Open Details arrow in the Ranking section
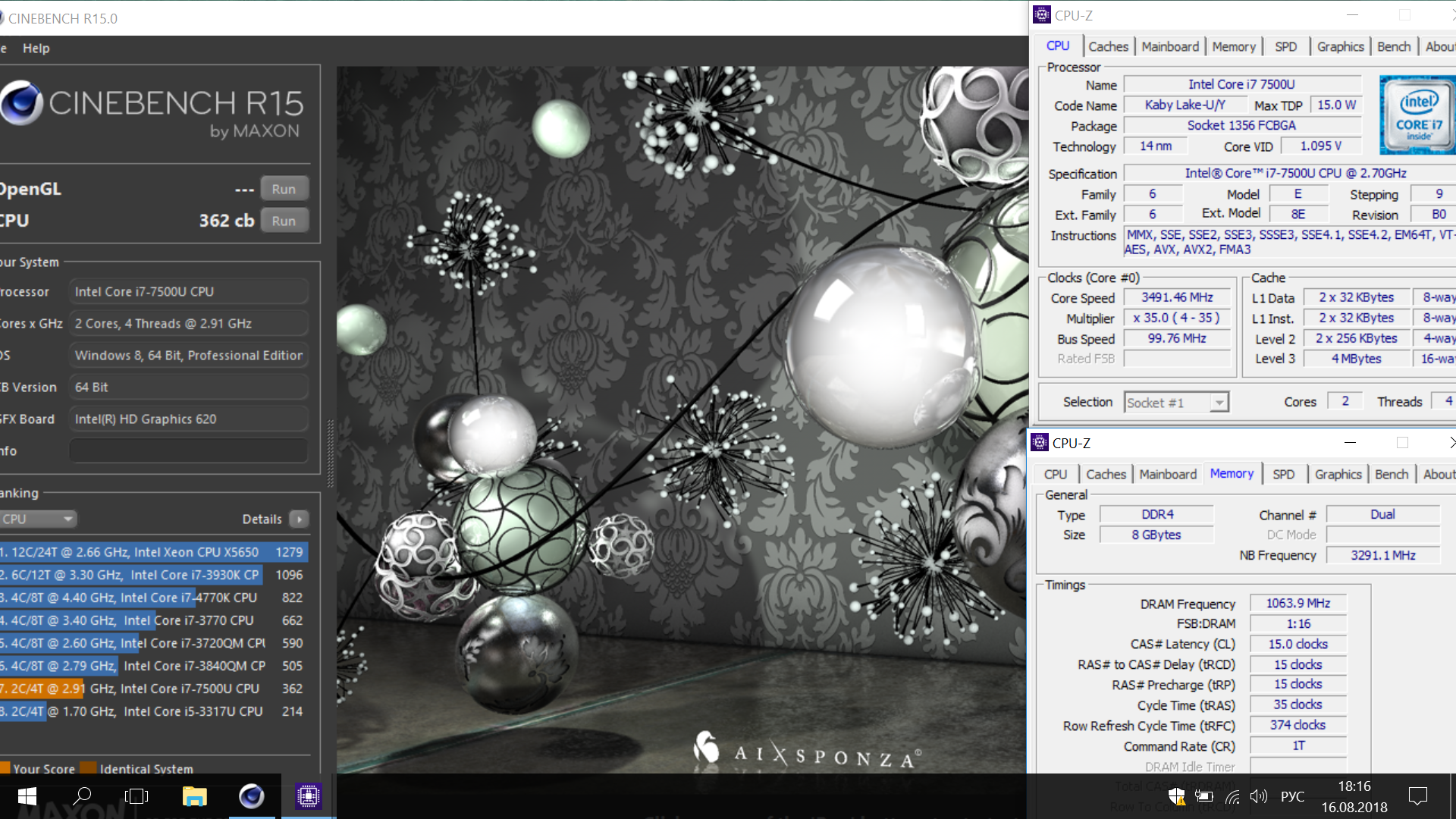Viewport: 1456px width, 819px height. click(300, 519)
